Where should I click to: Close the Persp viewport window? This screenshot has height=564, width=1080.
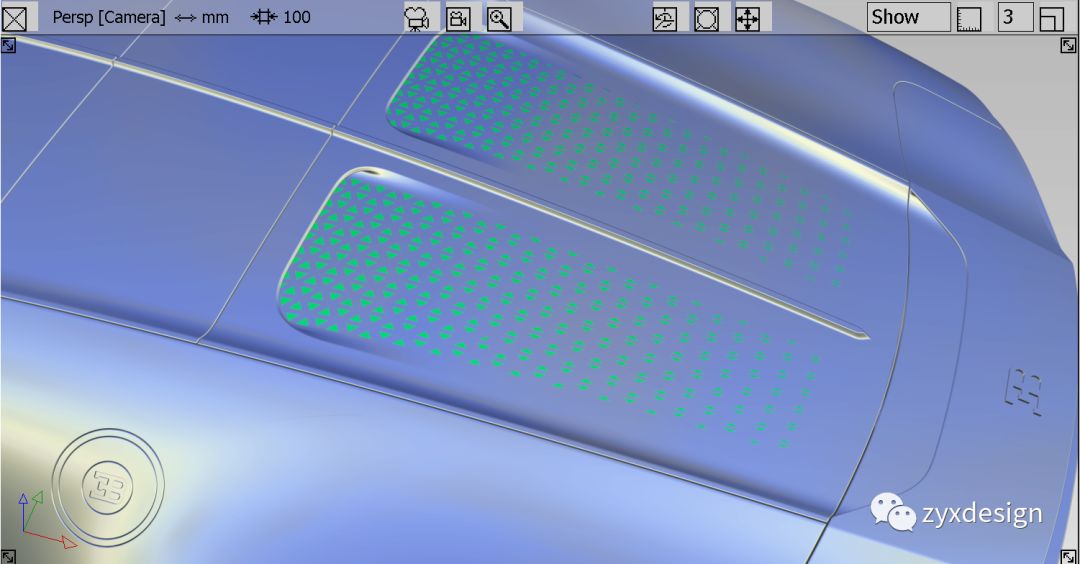[14, 18]
